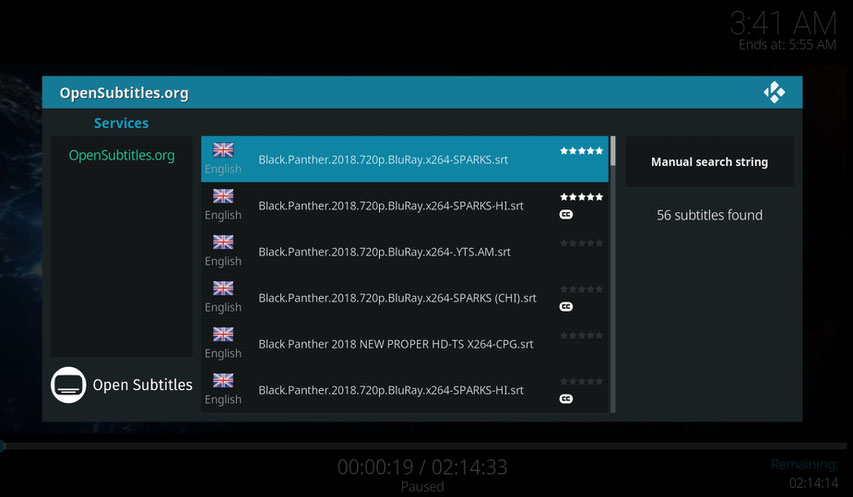Select Black.Panther.2018.720p.BluRay.x264-SPARKS.srt subtitle

(405, 159)
